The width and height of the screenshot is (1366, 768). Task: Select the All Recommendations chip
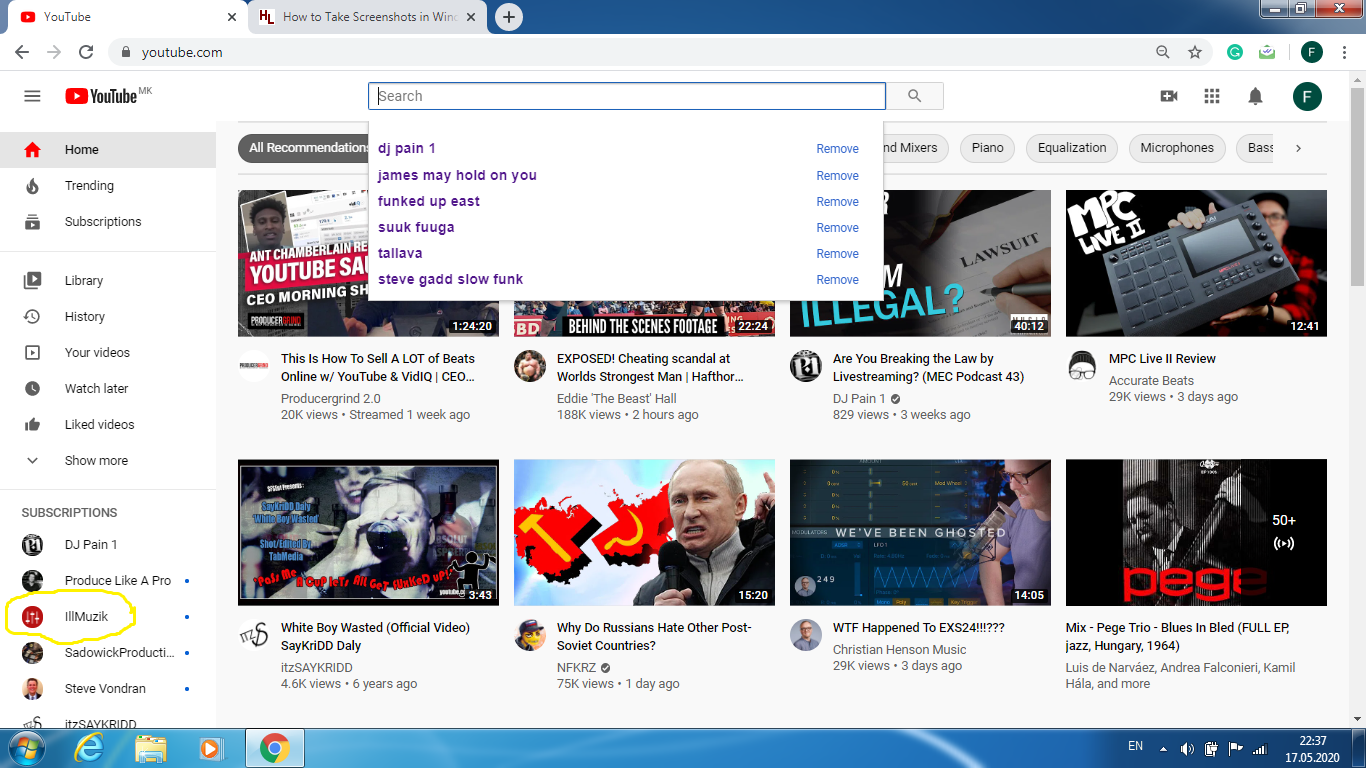[x=304, y=148]
